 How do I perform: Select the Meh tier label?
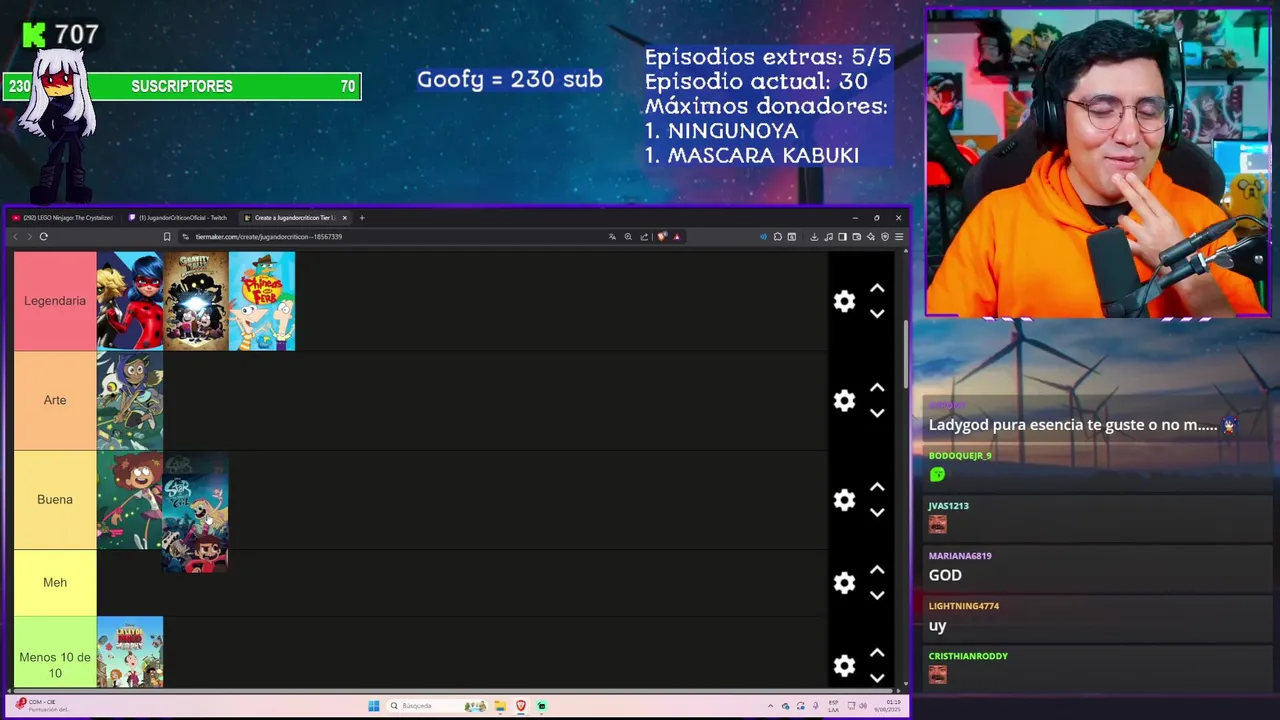click(55, 582)
